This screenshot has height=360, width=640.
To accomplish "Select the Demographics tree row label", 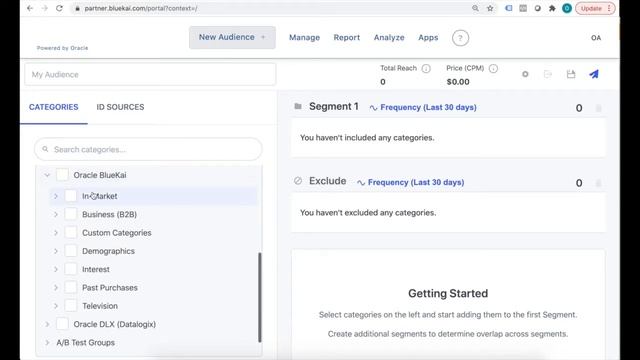I will (108, 251).
